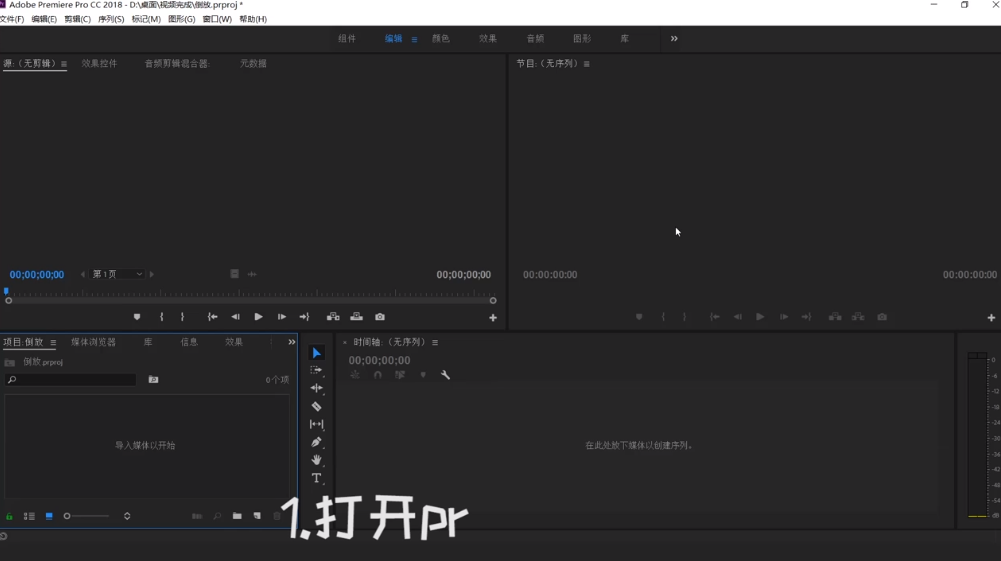Image resolution: width=1001 pixels, height=561 pixels.
Task: Go to In point in Source monitor
Action: click(x=213, y=317)
